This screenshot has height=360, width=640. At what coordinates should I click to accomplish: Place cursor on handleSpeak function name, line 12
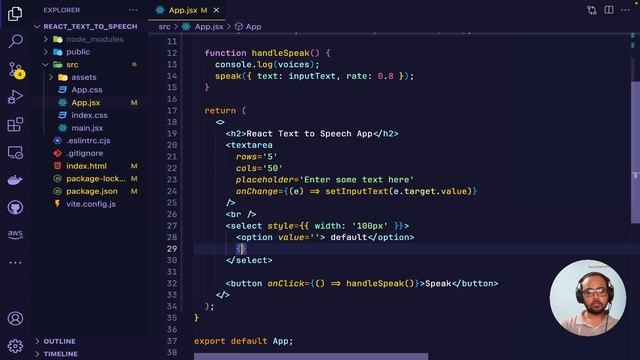280,53
